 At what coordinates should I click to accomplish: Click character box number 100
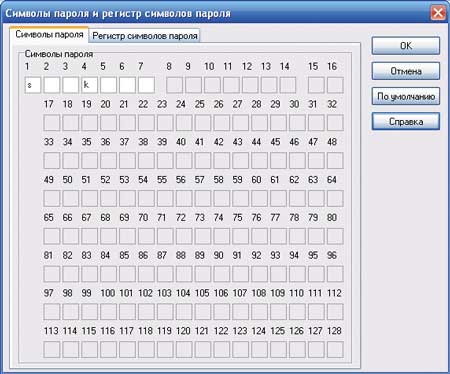[x=108, y=312]
